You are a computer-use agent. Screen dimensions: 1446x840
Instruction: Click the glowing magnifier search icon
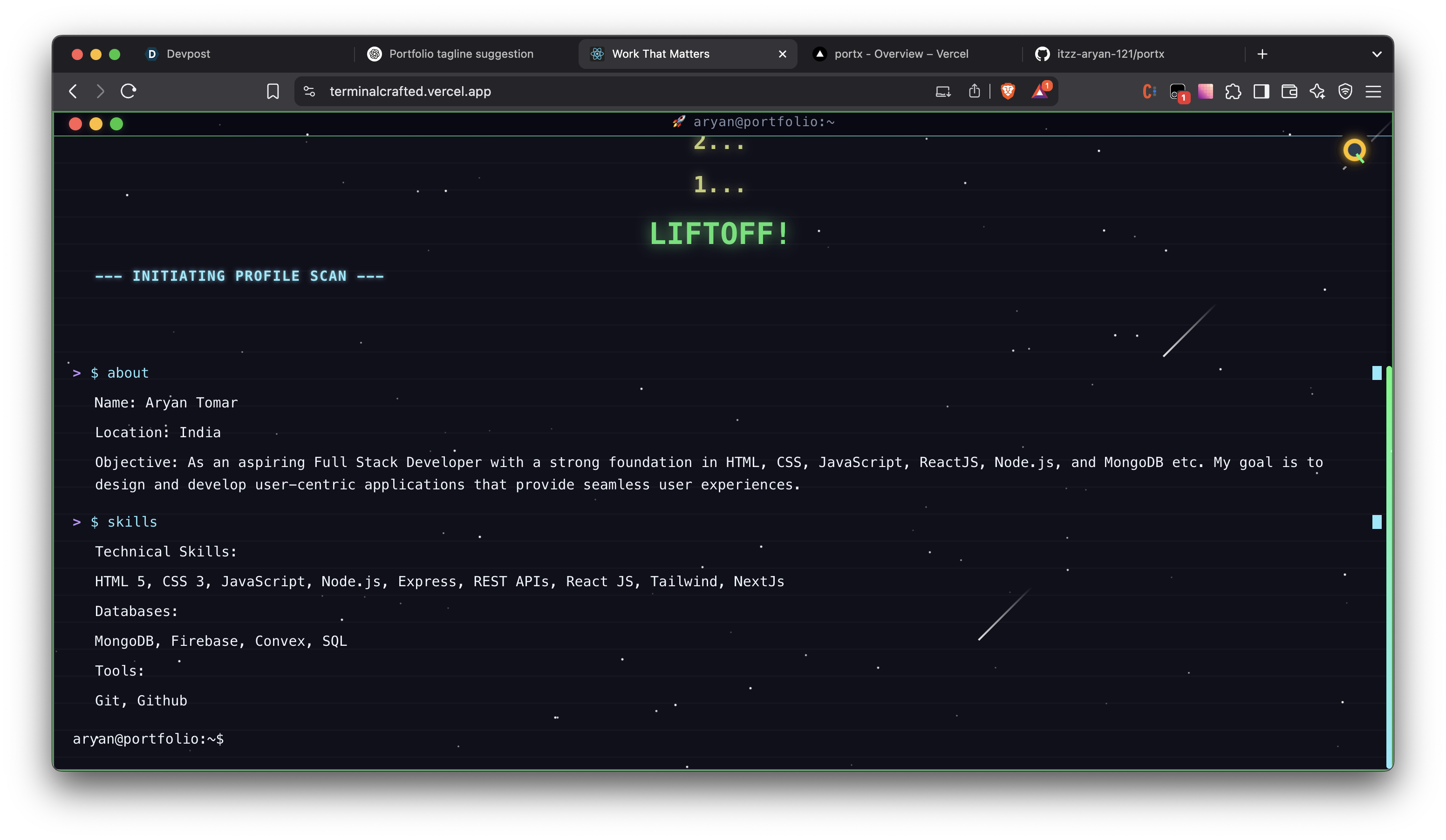click(x=1354, y=151)
